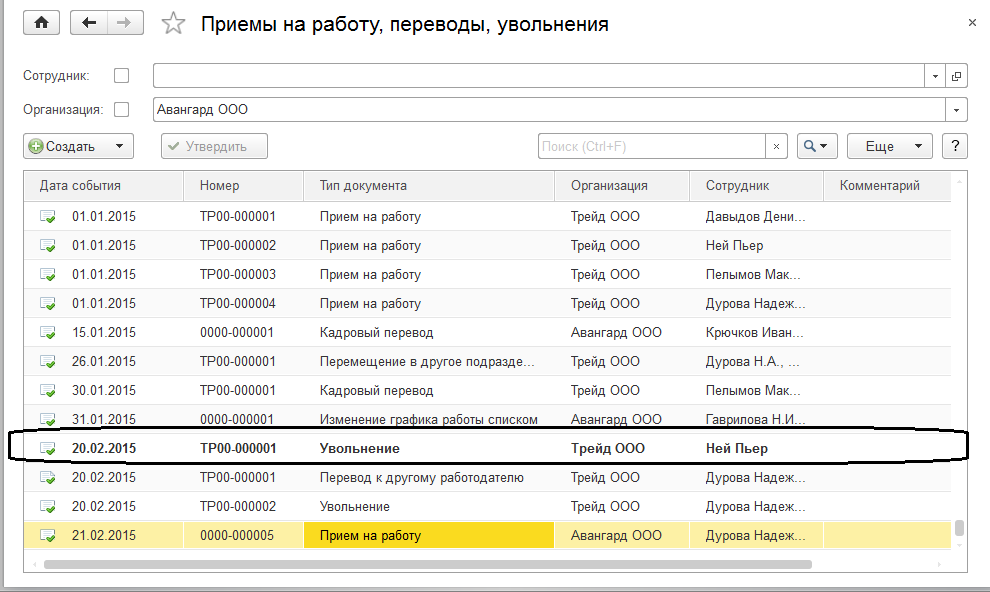This screenshot has width=990, height=592.
Task: Click the Home icon button
Action: coord(41,23)
